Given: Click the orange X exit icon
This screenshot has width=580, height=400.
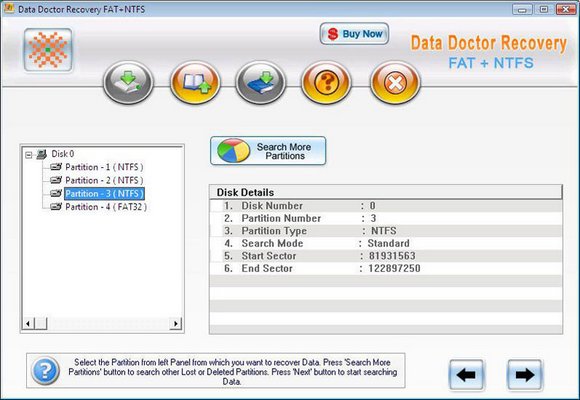Looking at the screenshot, I should coord(395,83).
